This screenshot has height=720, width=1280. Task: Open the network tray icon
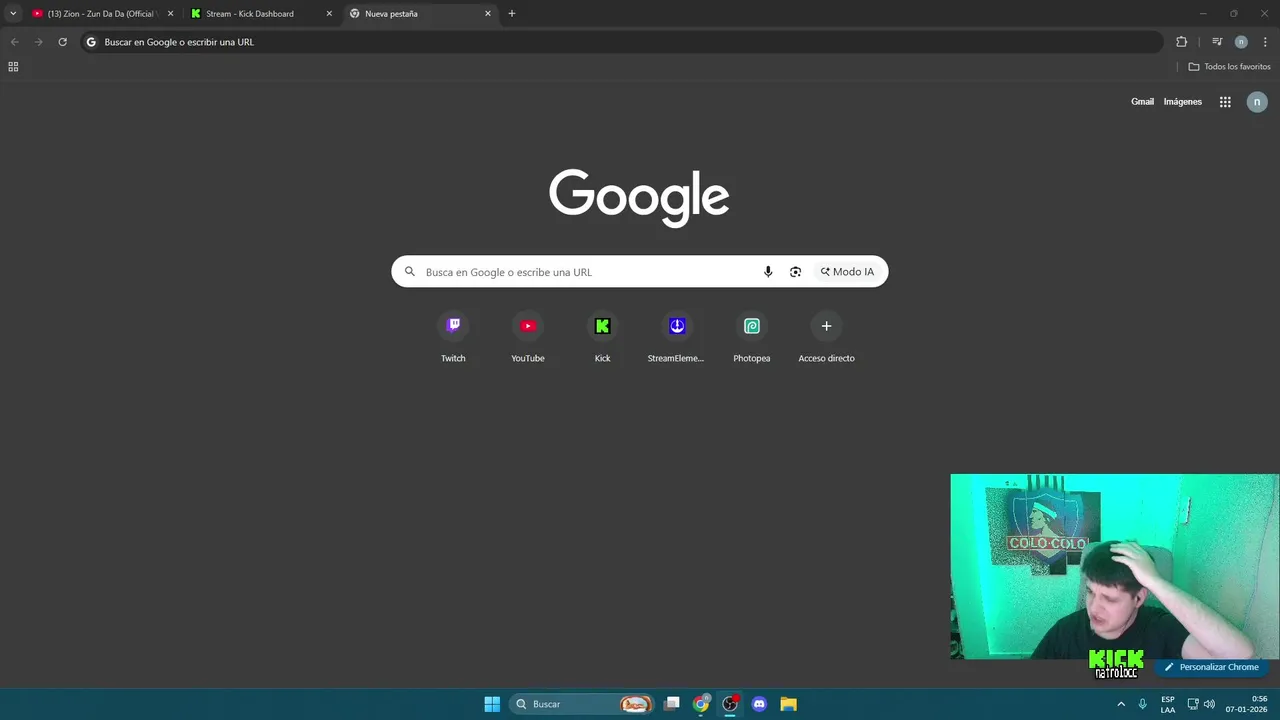[x=1193, y=704]
